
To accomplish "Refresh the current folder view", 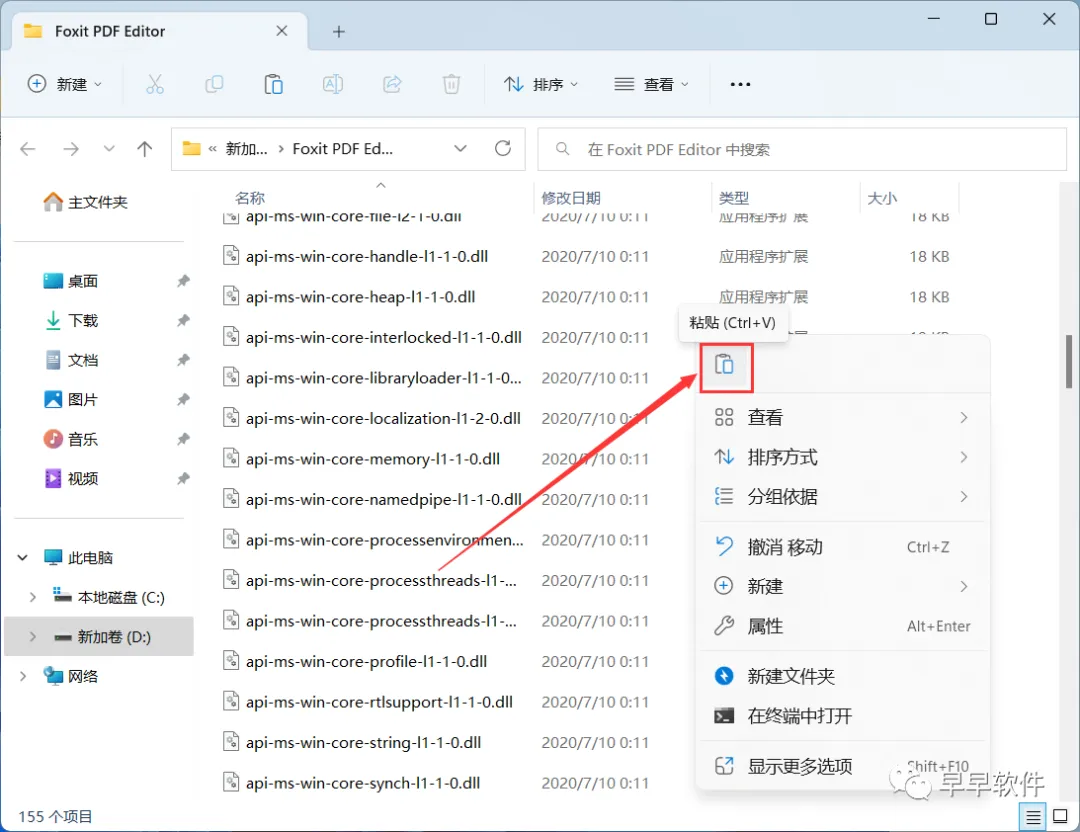I will [503, 149].
